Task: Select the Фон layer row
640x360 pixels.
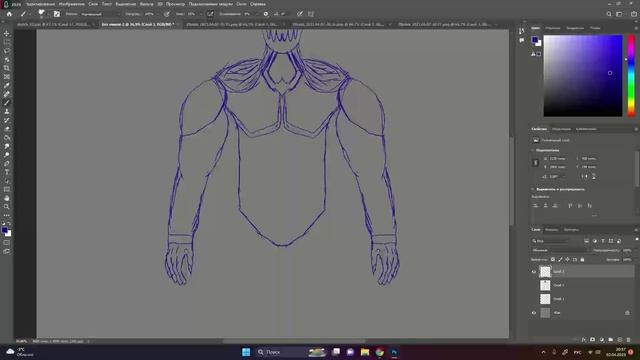Action: click(583, 313)
